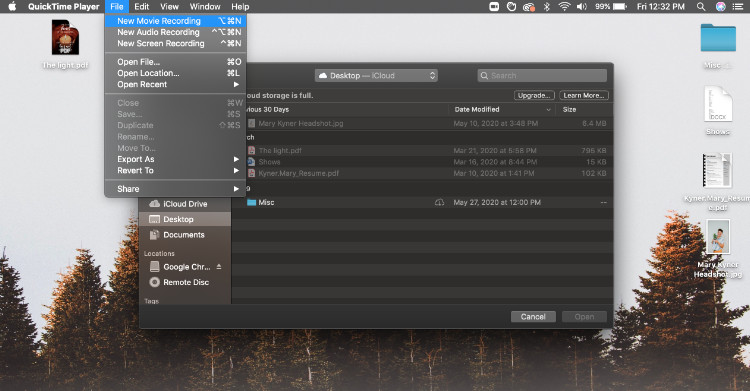Expand the Revert To submenu
Image resolution: width=750 pixels, height=391 pixels.
click(x=176, y=170)
